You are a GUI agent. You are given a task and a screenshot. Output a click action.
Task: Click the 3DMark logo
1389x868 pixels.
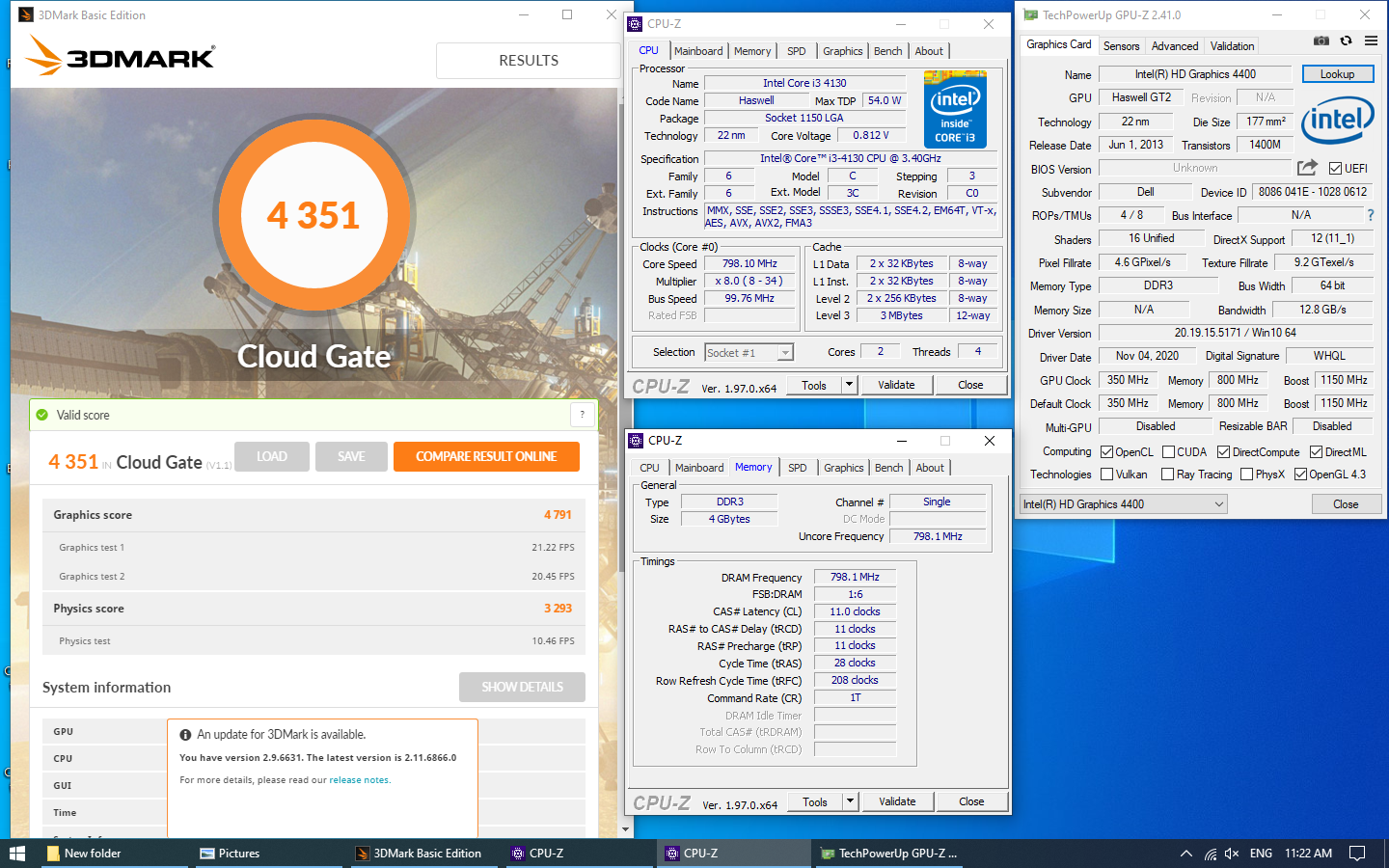121,57
